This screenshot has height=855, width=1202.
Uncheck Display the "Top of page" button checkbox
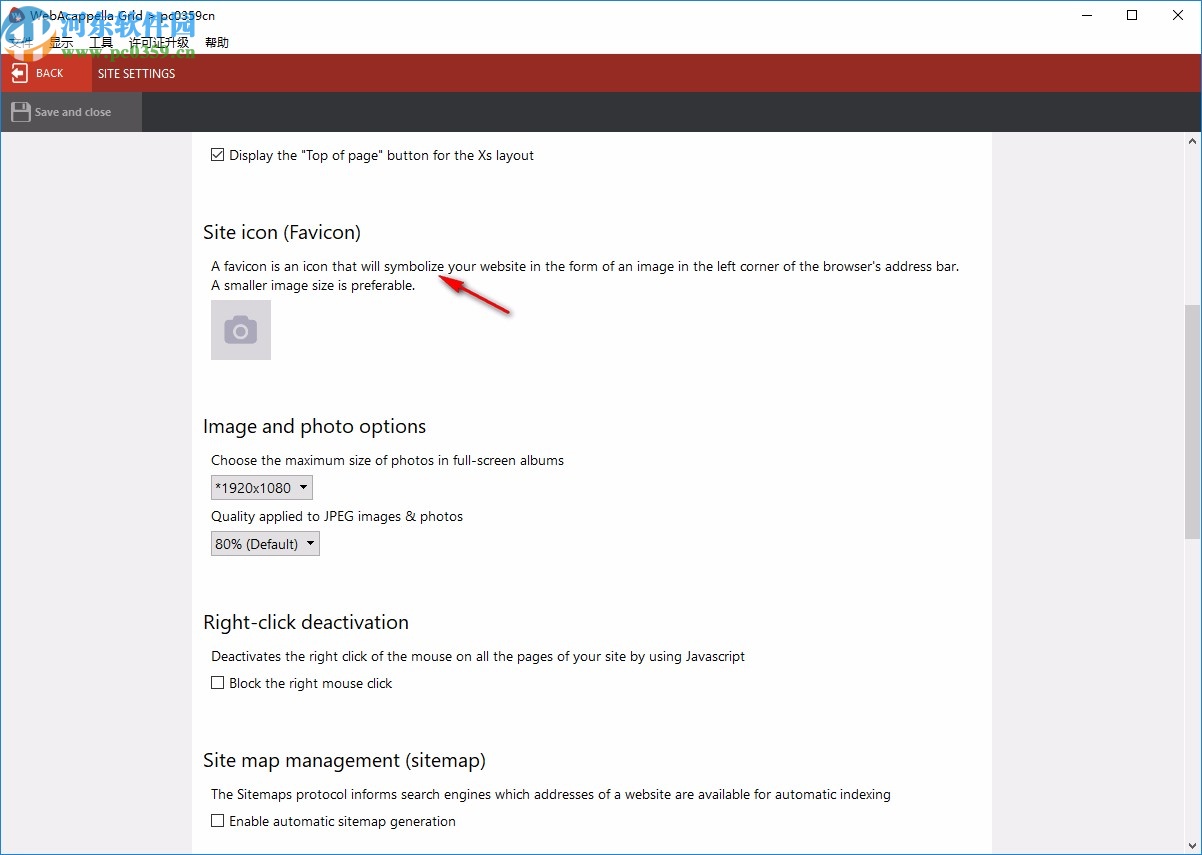tap(218, 155)
